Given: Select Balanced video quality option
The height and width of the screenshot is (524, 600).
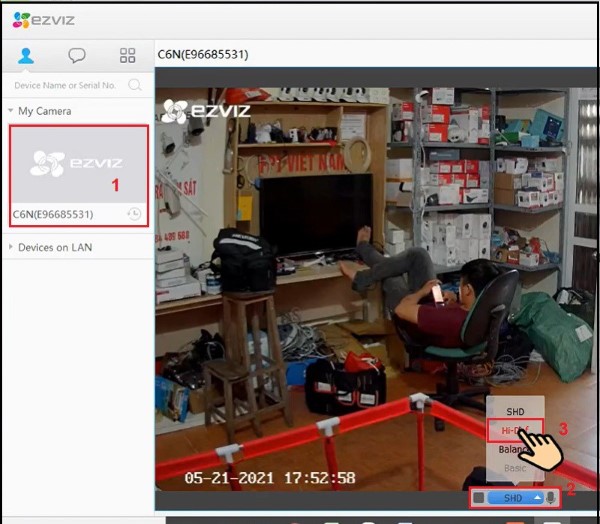Looking at the screenshot, I should tap(511, 450).
